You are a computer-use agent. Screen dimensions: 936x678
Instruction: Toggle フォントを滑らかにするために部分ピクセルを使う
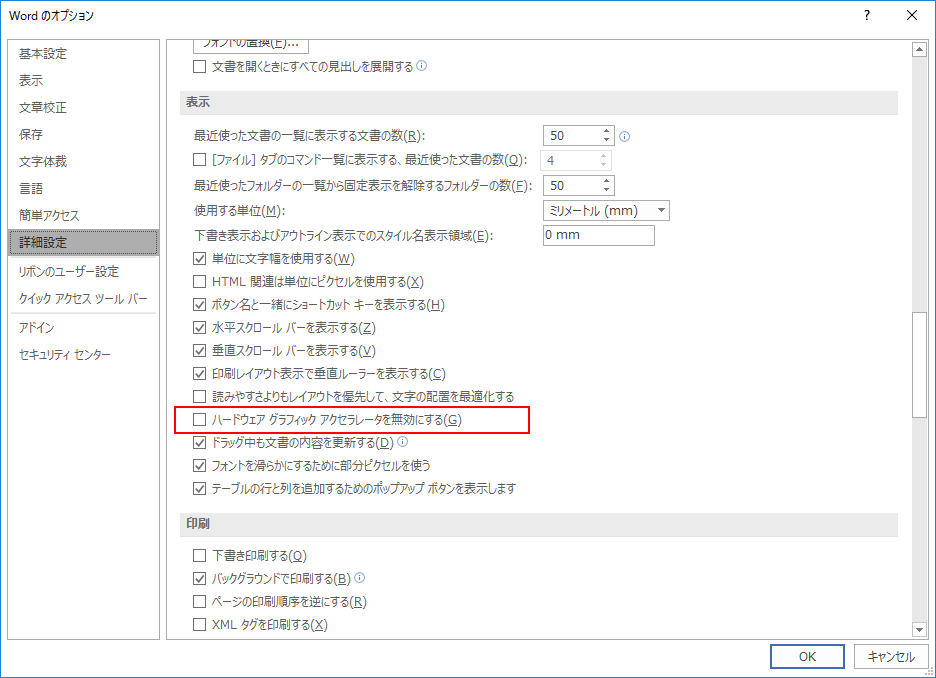click(199, 466)
